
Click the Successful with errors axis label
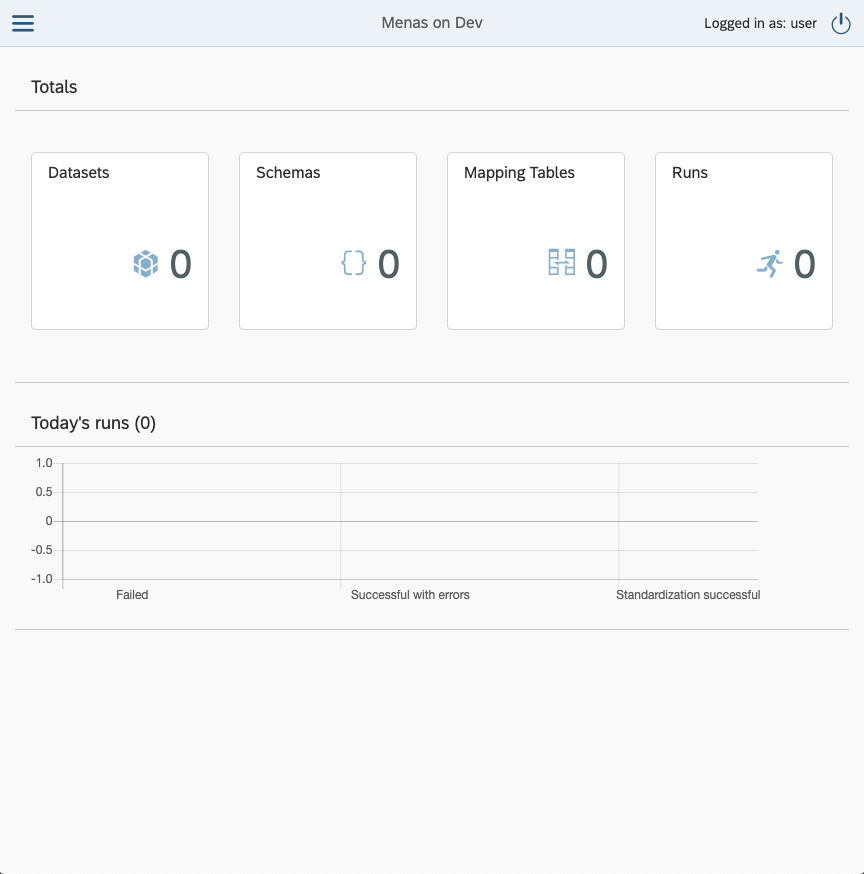[x=410, y=595]
